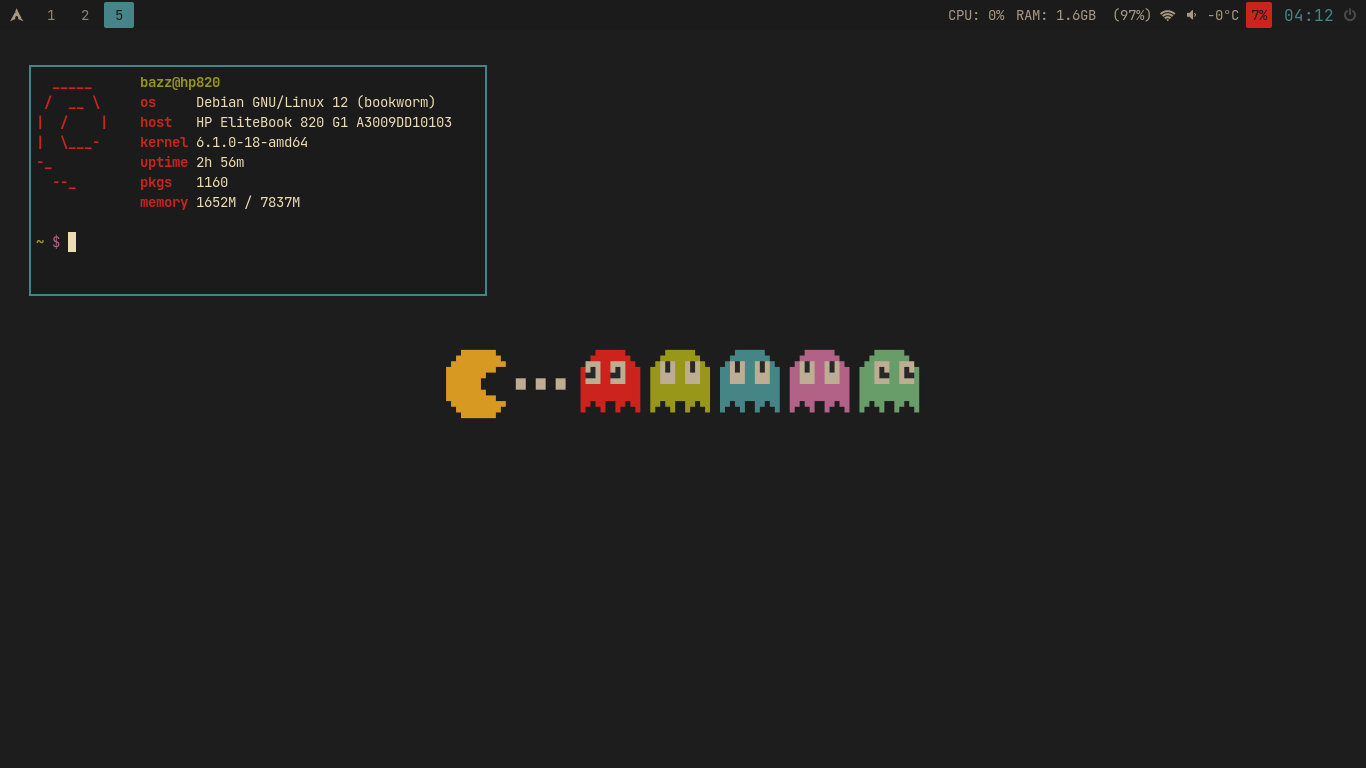The height and width of the screenshot is (768, 1366).
Task: Click the Debian GNU/Linux 12 (bookworm) text
Action: [316, 103]
